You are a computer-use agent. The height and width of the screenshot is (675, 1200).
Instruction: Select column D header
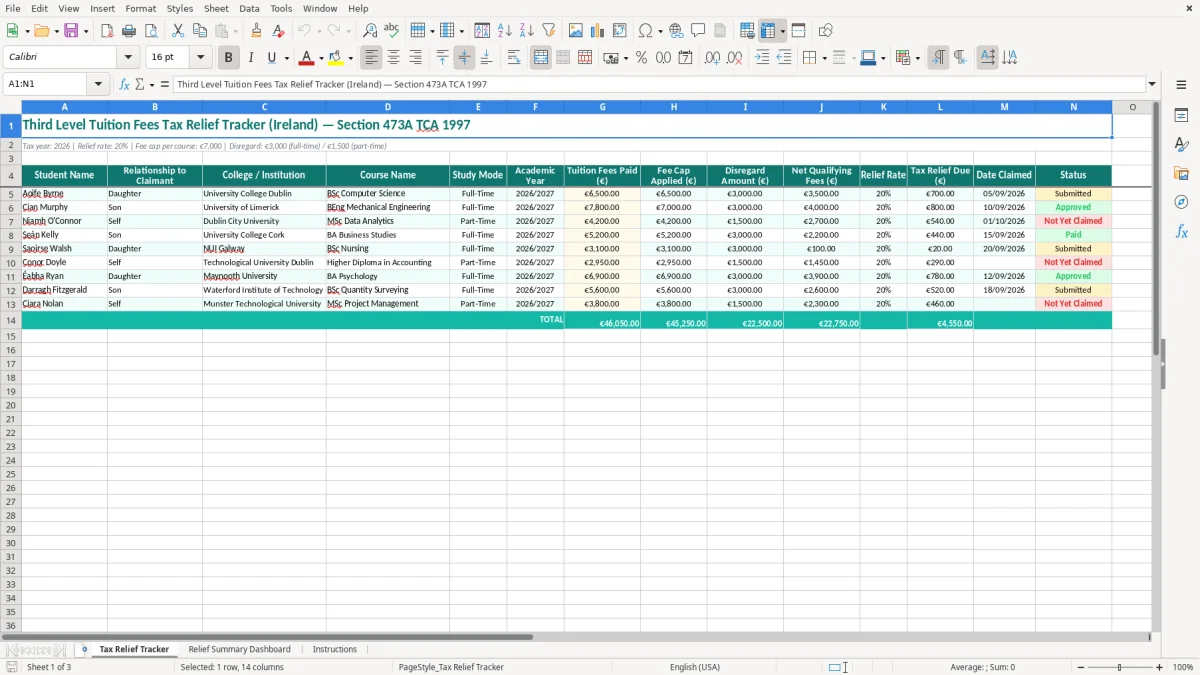tap(388, 107)
